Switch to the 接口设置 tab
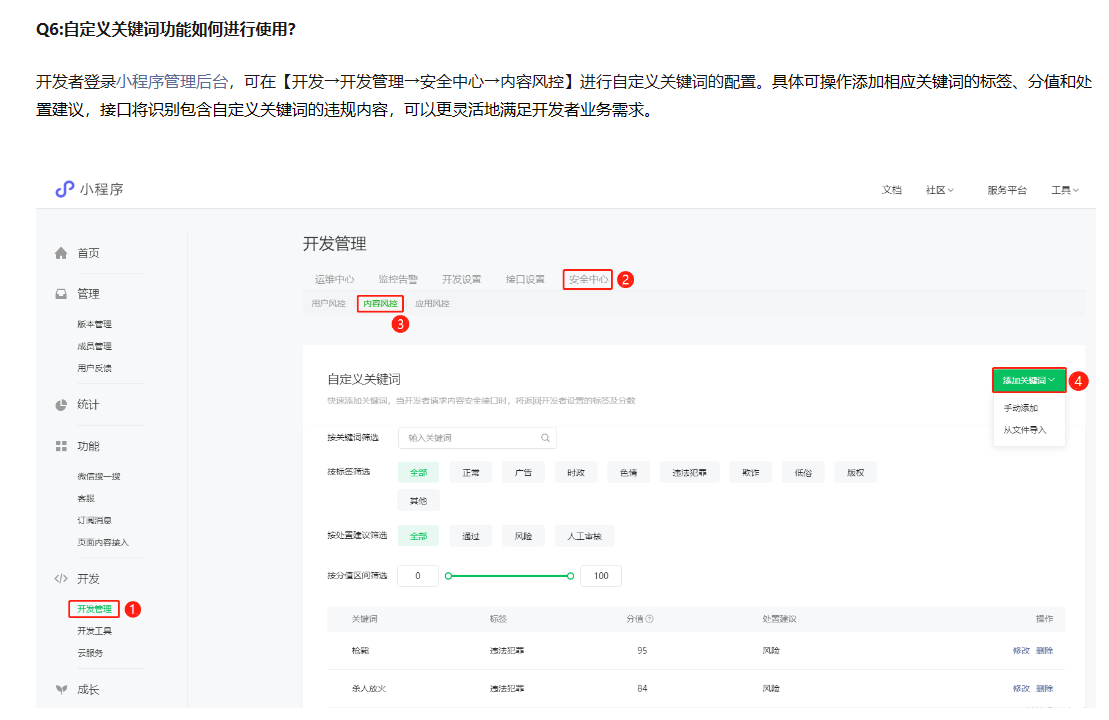 [x=525, y=279]
